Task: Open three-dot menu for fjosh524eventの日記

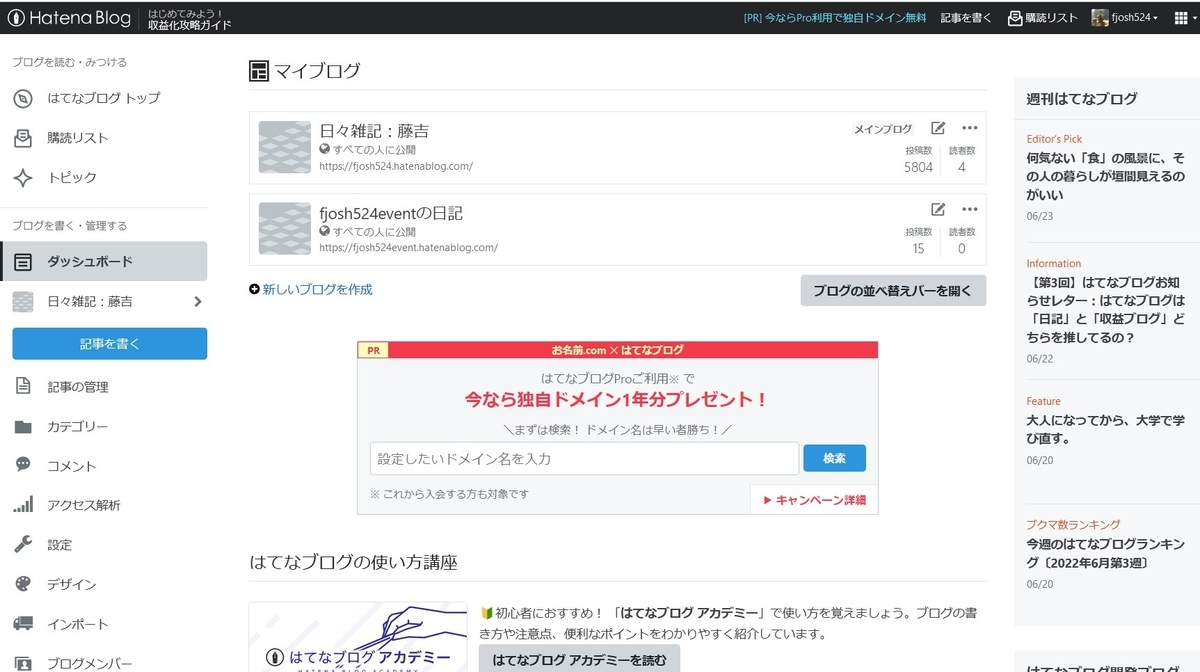Action: coord(969,210)
